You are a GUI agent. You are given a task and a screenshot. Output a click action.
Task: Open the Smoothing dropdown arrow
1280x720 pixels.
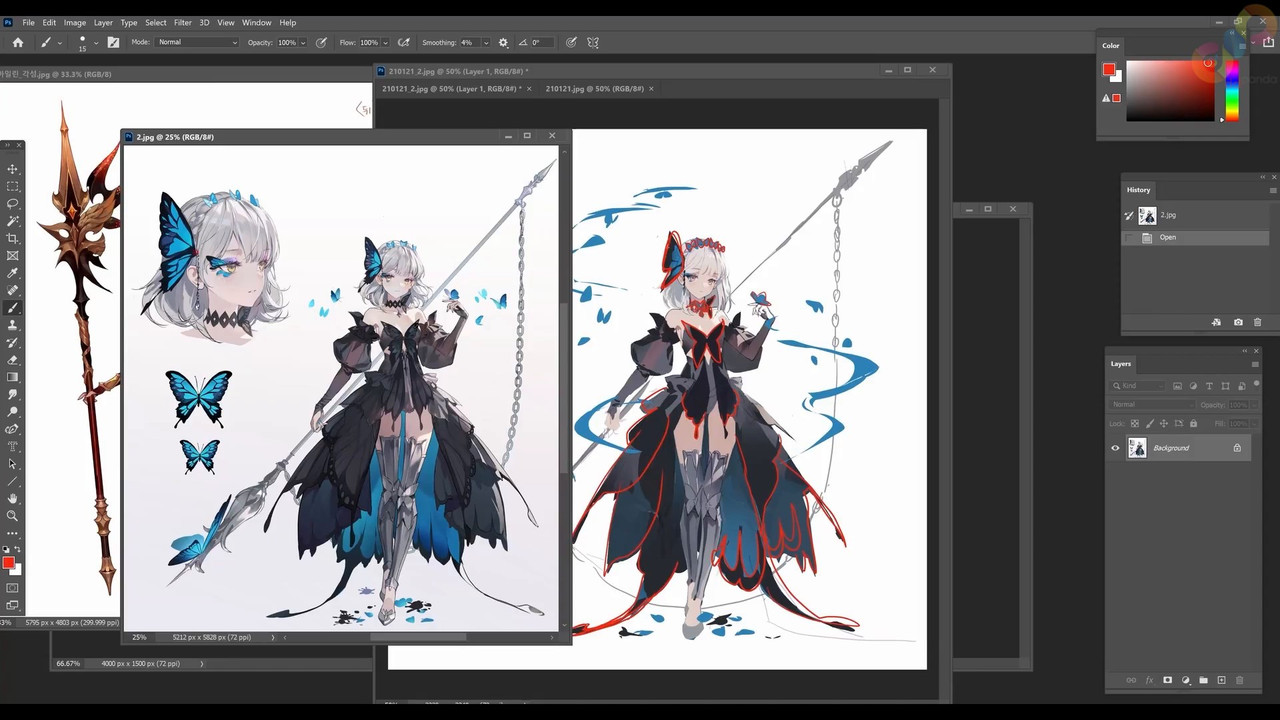486,42
